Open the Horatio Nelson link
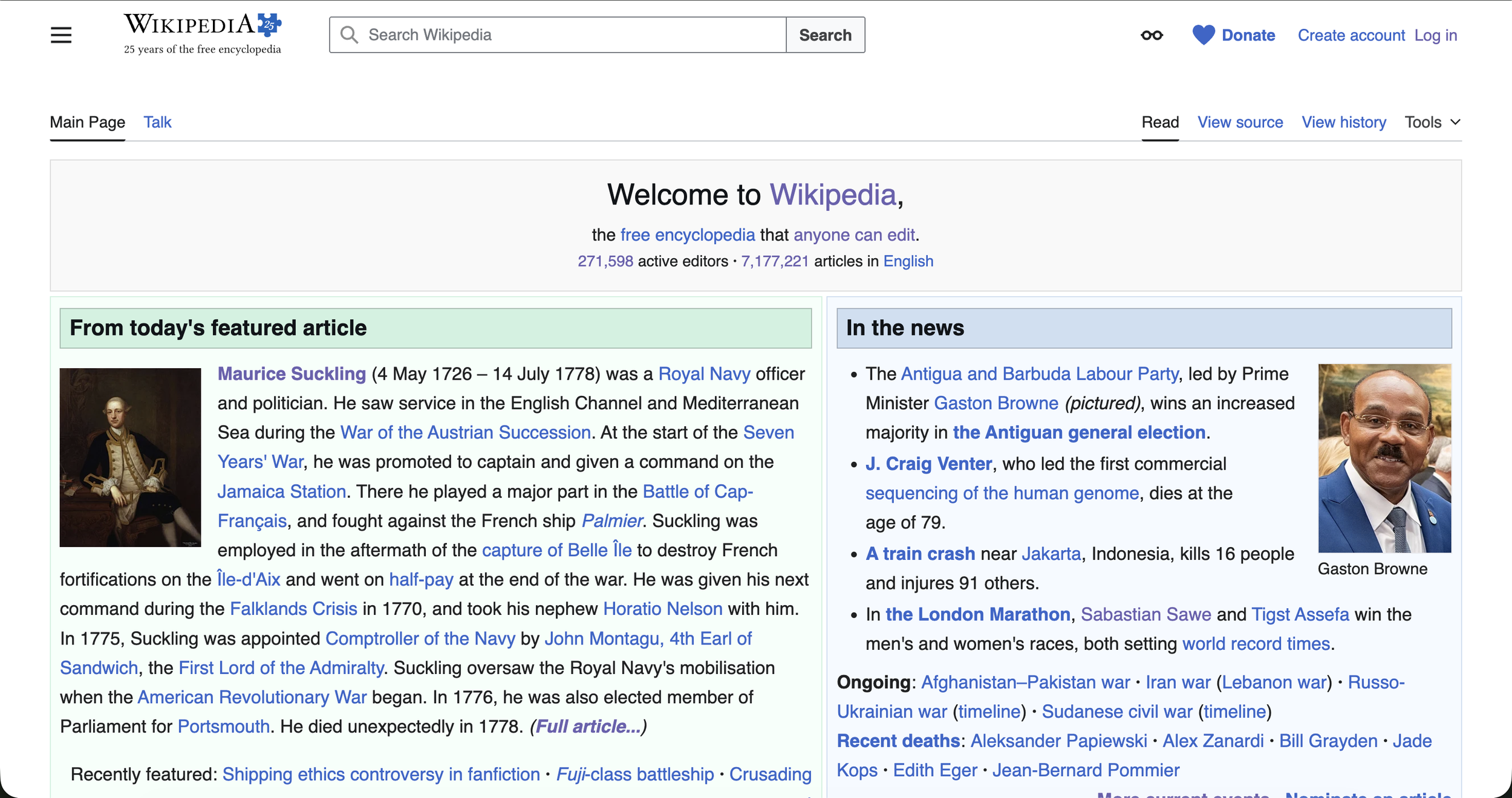 pos(663,609)
